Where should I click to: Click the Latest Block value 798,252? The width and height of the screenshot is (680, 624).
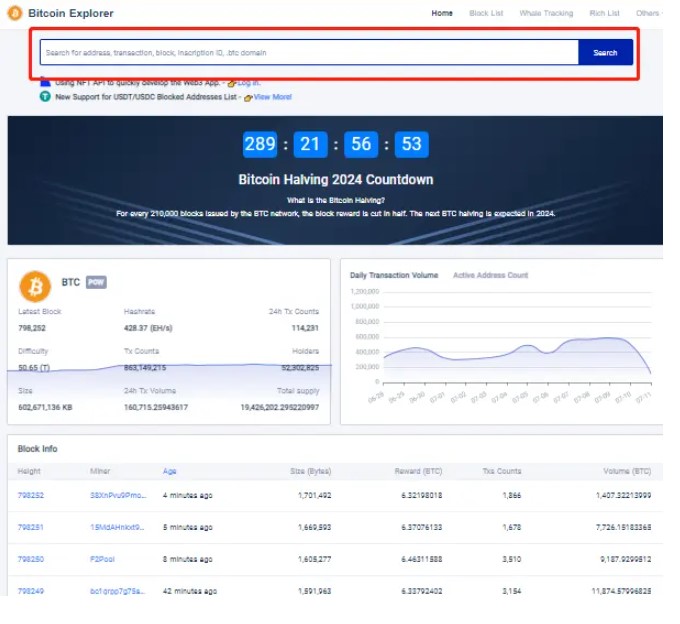(32, 328)
